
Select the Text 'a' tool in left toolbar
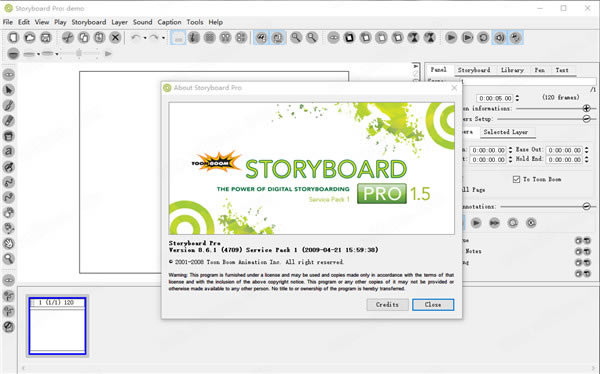8,151
